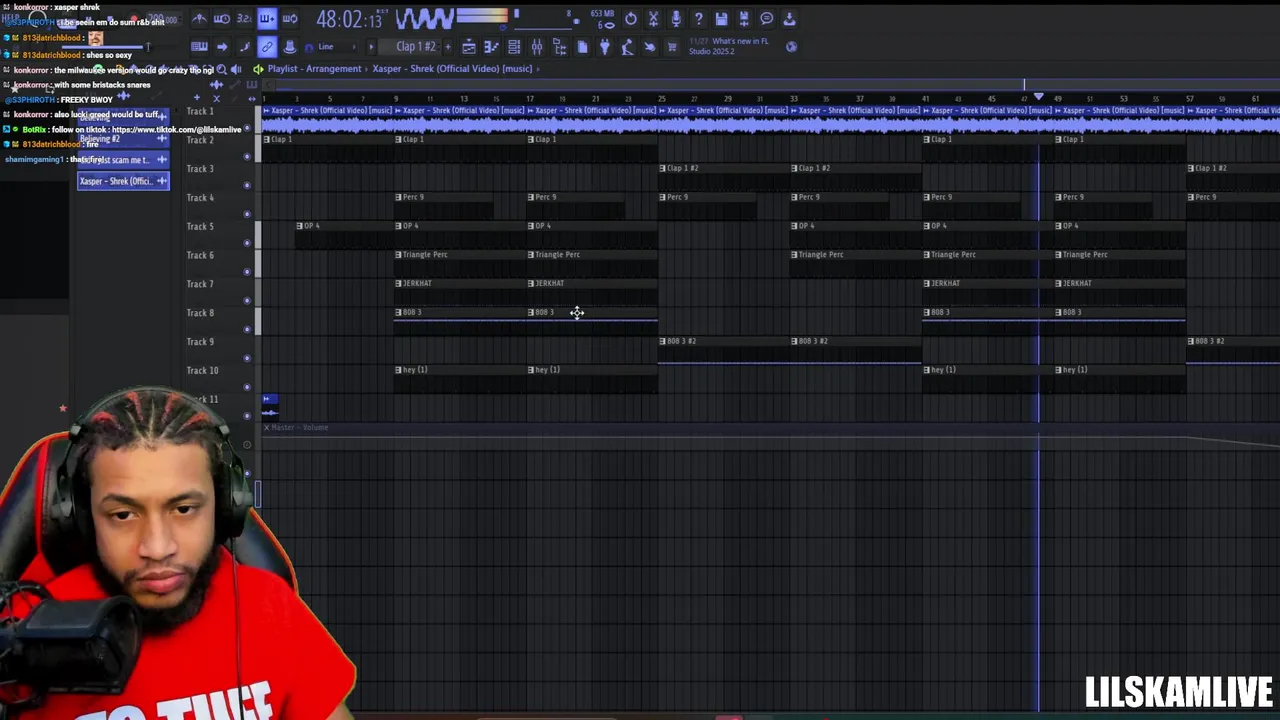1280x720 pixels.
Task: Open the Piano roll icon
Action: pyautogui.click(x=491, y=47)
